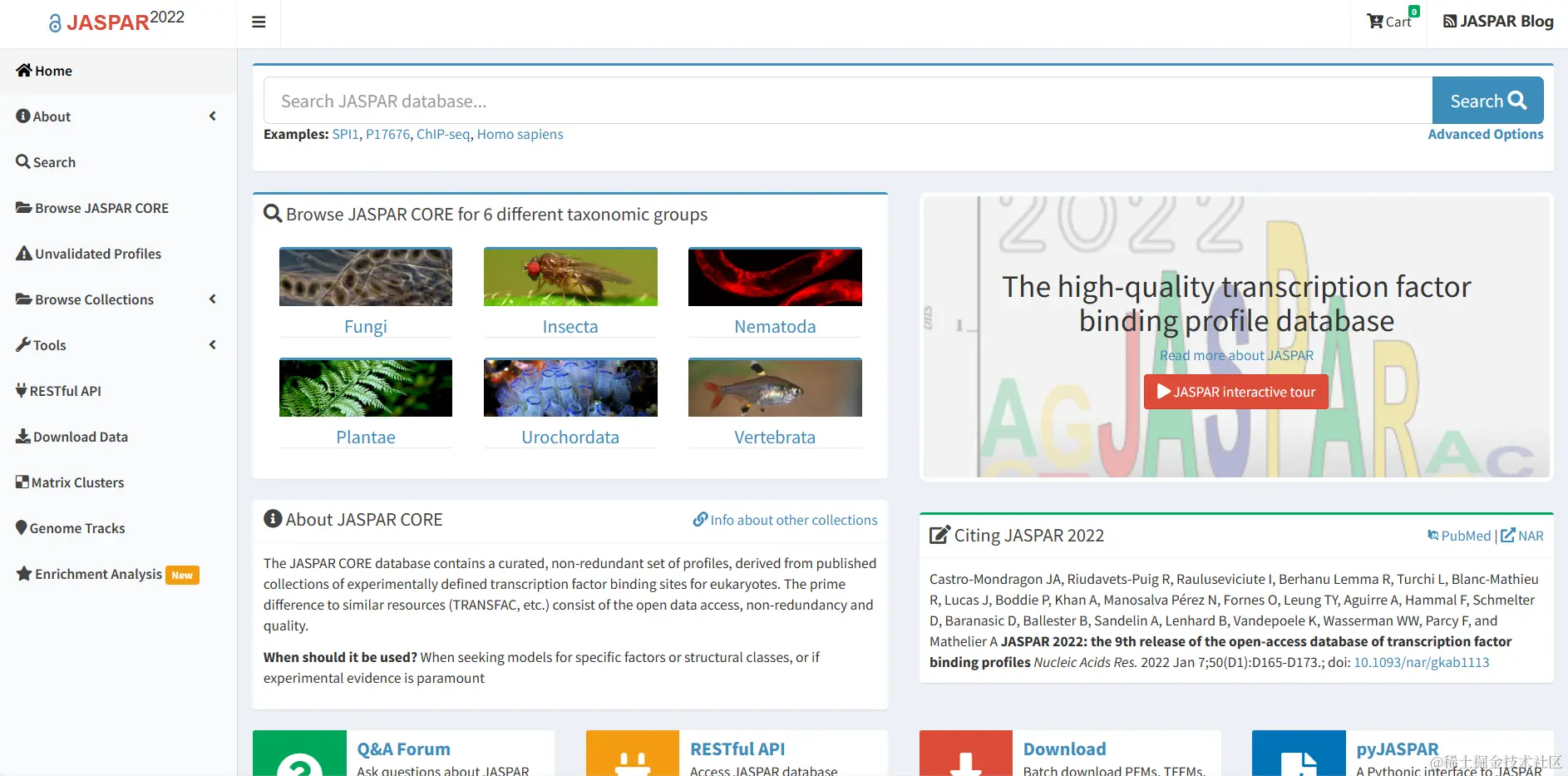
Task: Expand the Tools chevron arrow
Action: [213, 345]
